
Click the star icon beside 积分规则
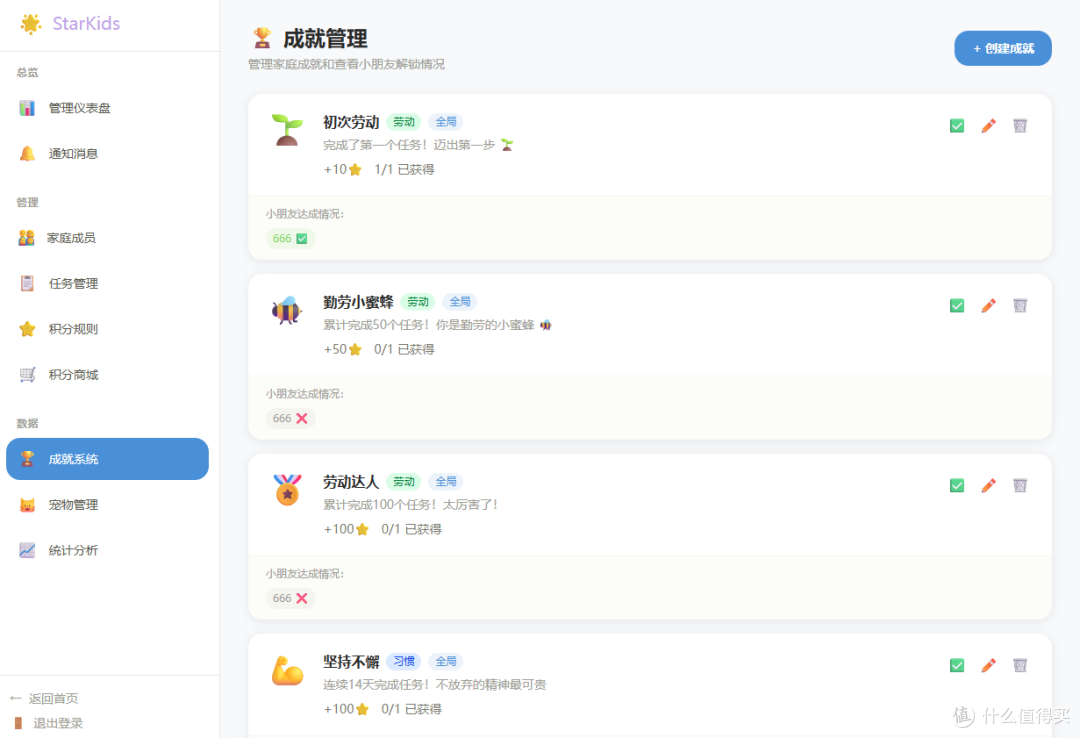click(x=27, y=329)
